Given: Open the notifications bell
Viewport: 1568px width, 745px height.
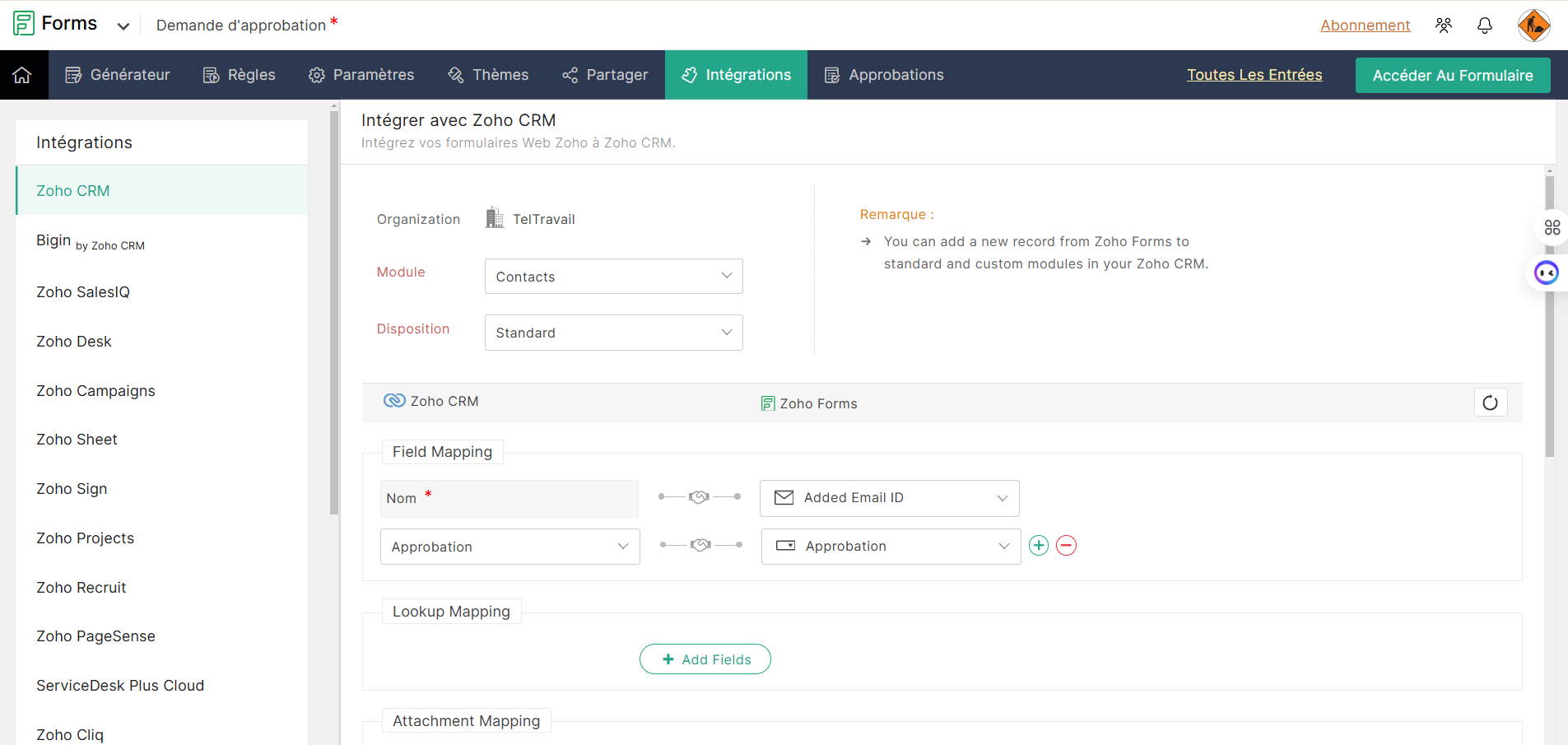Looking at the screenshot, I should (x=1484, y=26).
